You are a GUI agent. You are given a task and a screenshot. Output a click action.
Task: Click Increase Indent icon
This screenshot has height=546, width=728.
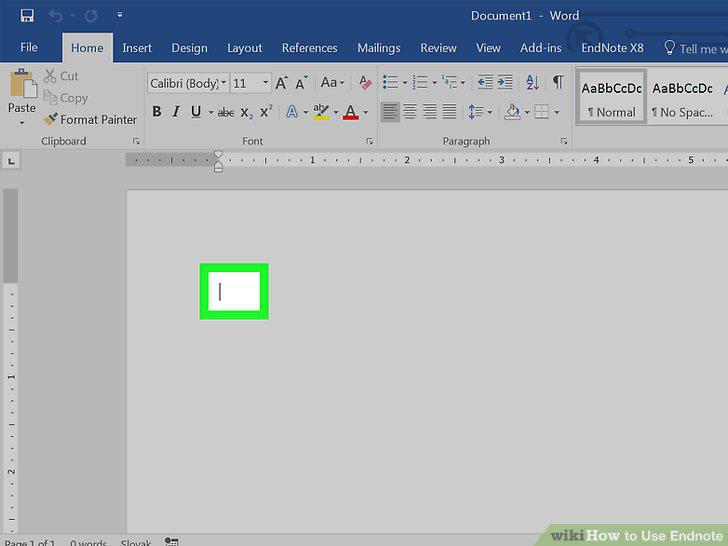click(505, 83)
